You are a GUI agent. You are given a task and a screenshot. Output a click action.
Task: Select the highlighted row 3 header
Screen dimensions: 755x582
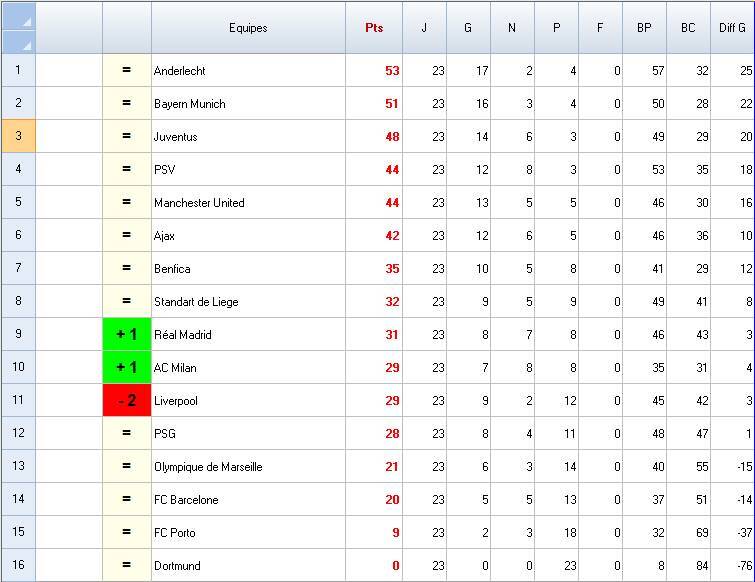[18, 137]
